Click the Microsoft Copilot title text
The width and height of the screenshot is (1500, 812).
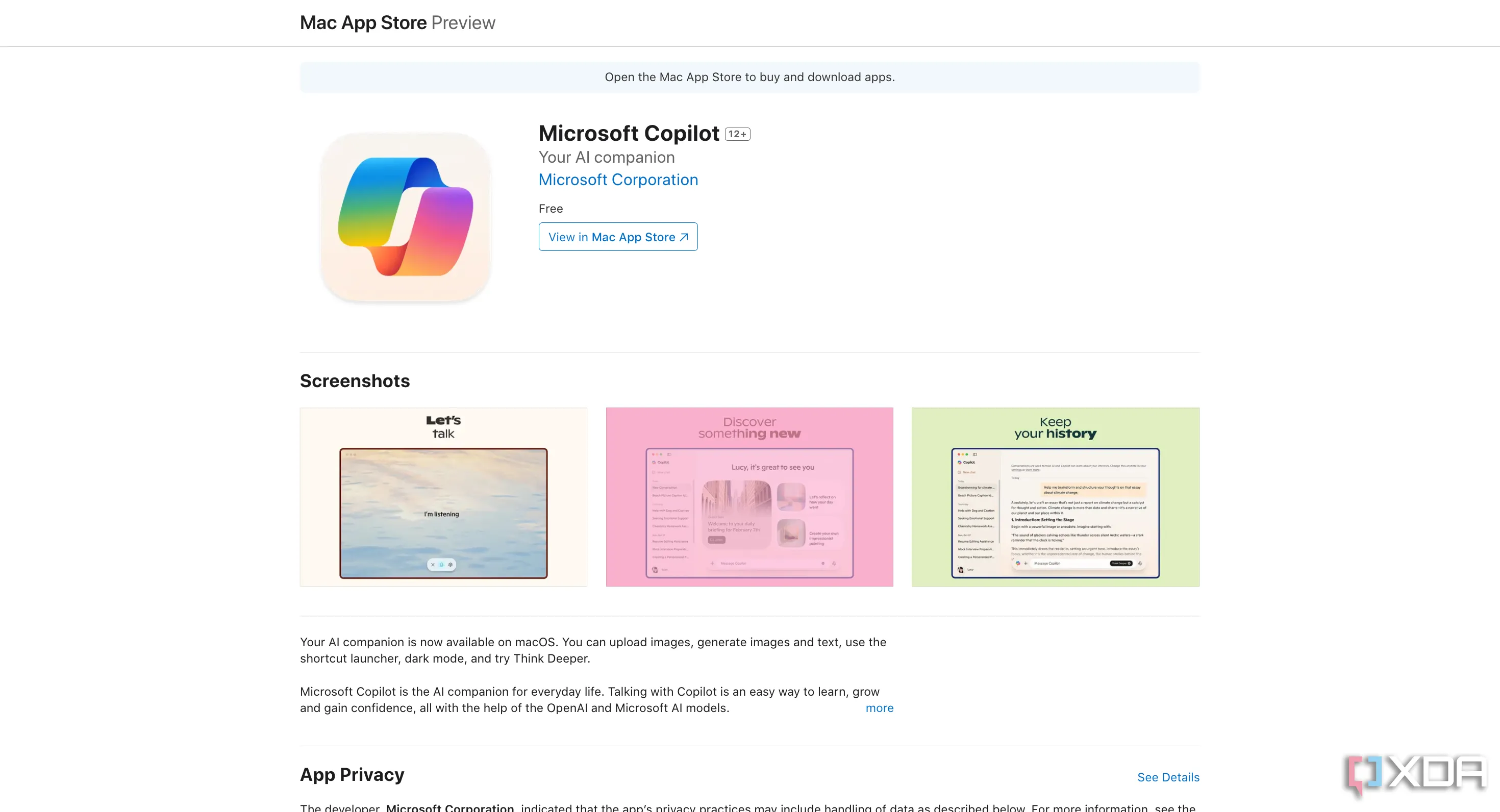click(x=629, y=133)
